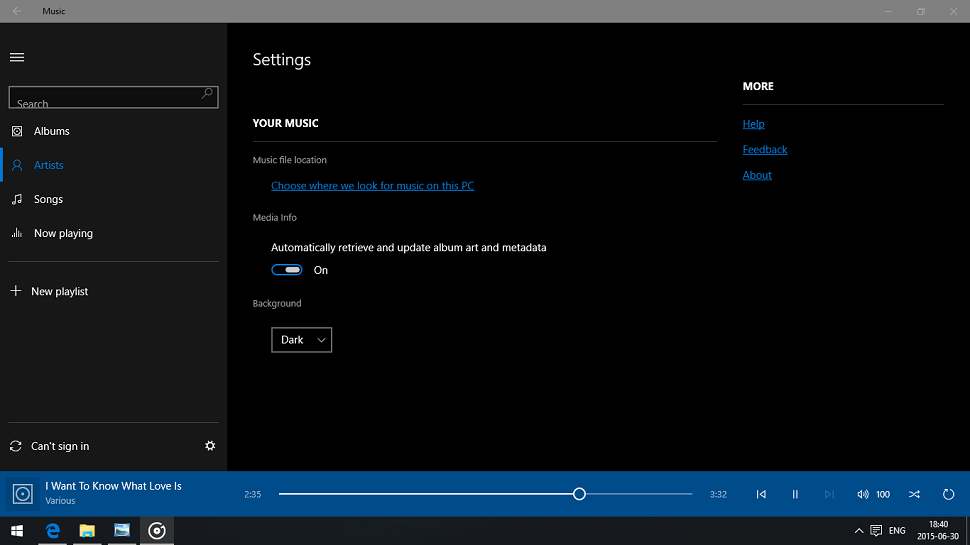
Task: Turn off automatic album art retrieval
Action: [287, 270]
